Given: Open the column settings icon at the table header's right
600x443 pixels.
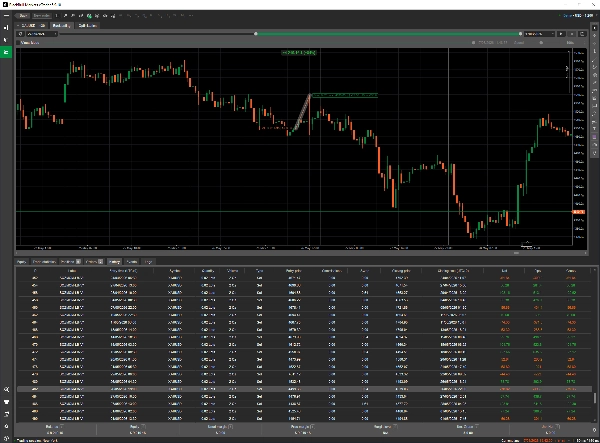Looking at the screenshot, I should click(595, 271).
